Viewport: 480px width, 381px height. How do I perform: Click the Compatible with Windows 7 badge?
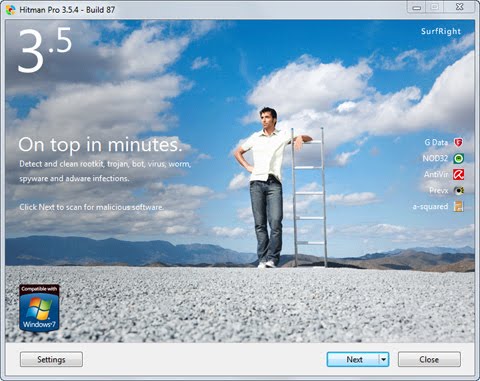[x=39, y=308]
